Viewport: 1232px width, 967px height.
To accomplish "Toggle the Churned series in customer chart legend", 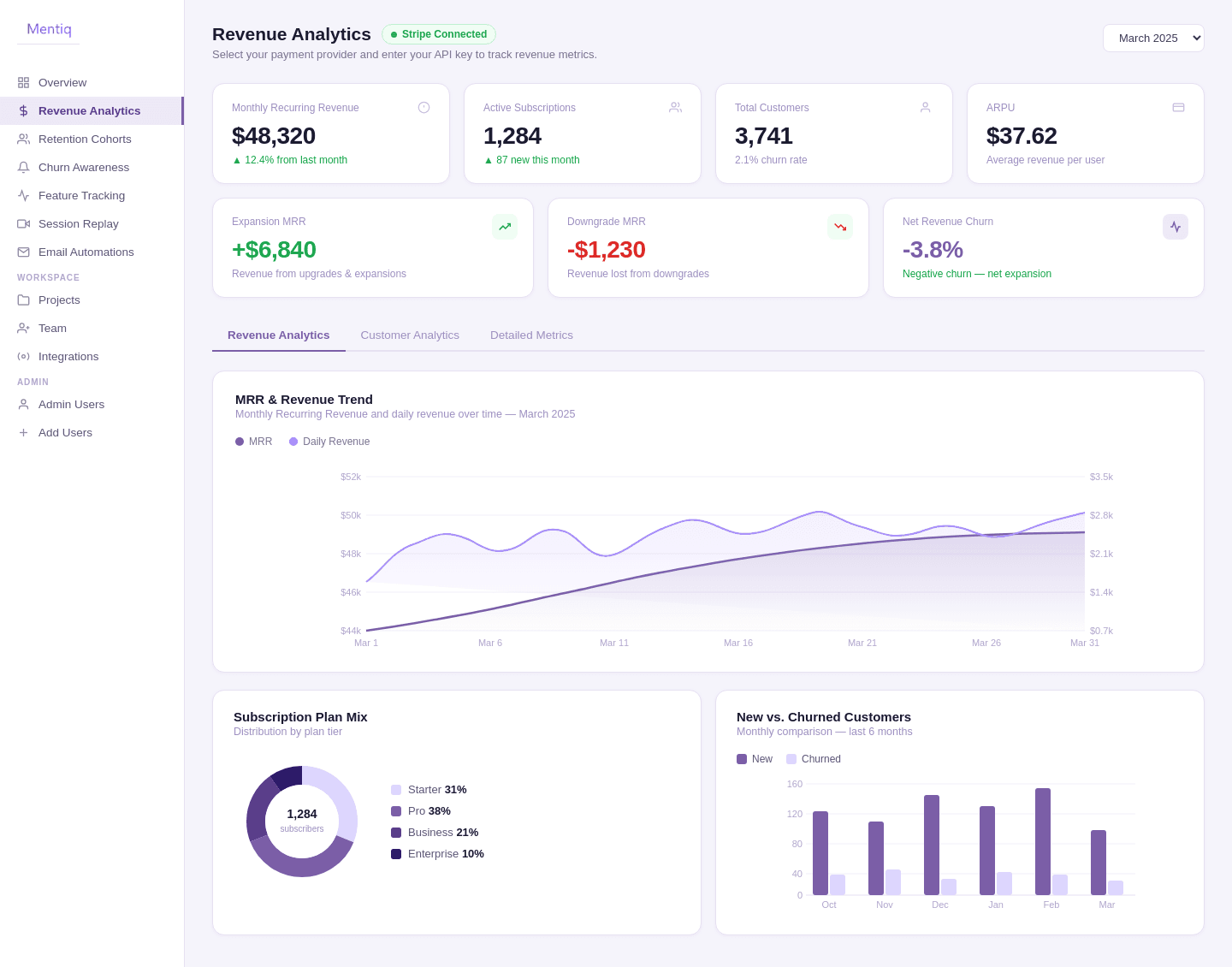I will click(x=813, y=759).
